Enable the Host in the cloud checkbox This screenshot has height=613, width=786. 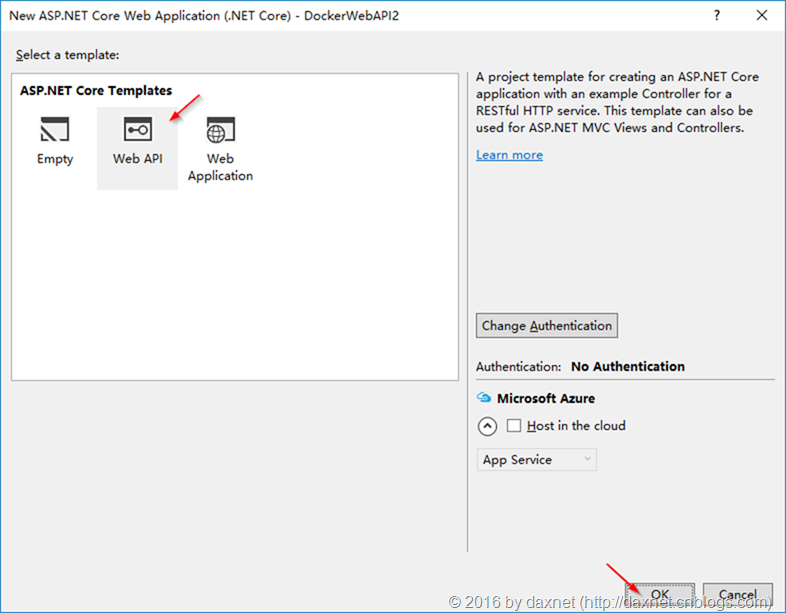(514, 426)
